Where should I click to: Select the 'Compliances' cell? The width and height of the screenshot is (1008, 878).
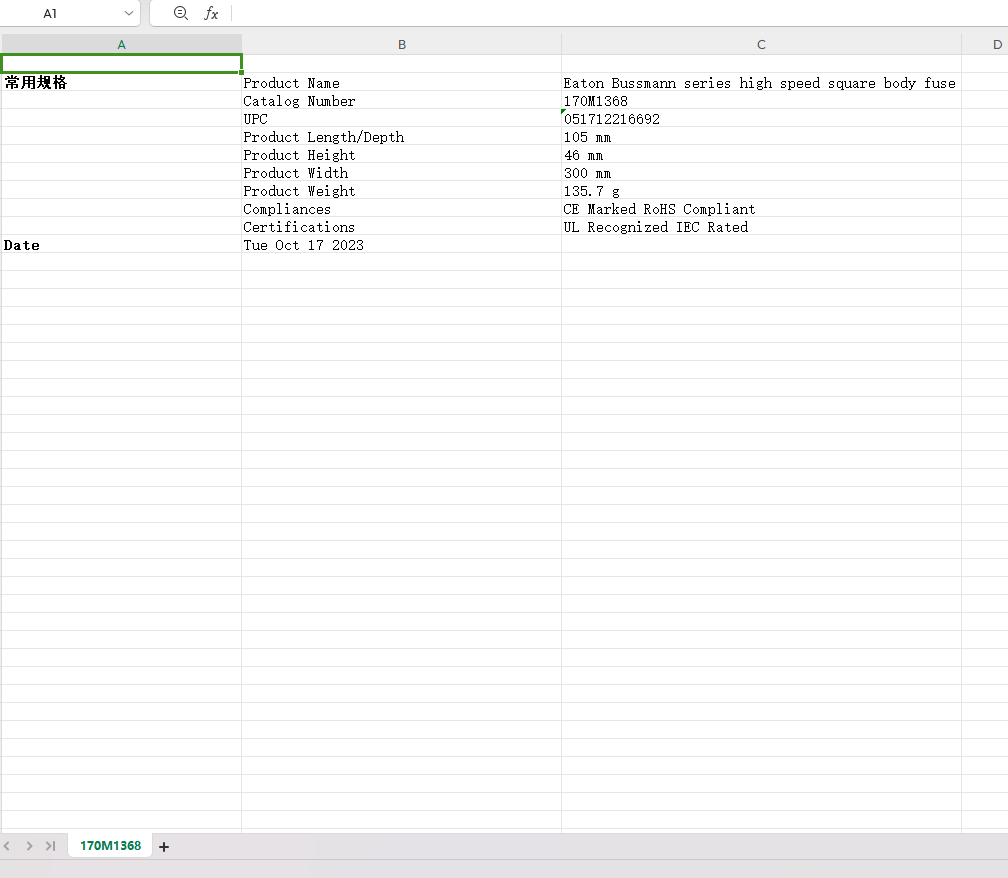(401, 209)
